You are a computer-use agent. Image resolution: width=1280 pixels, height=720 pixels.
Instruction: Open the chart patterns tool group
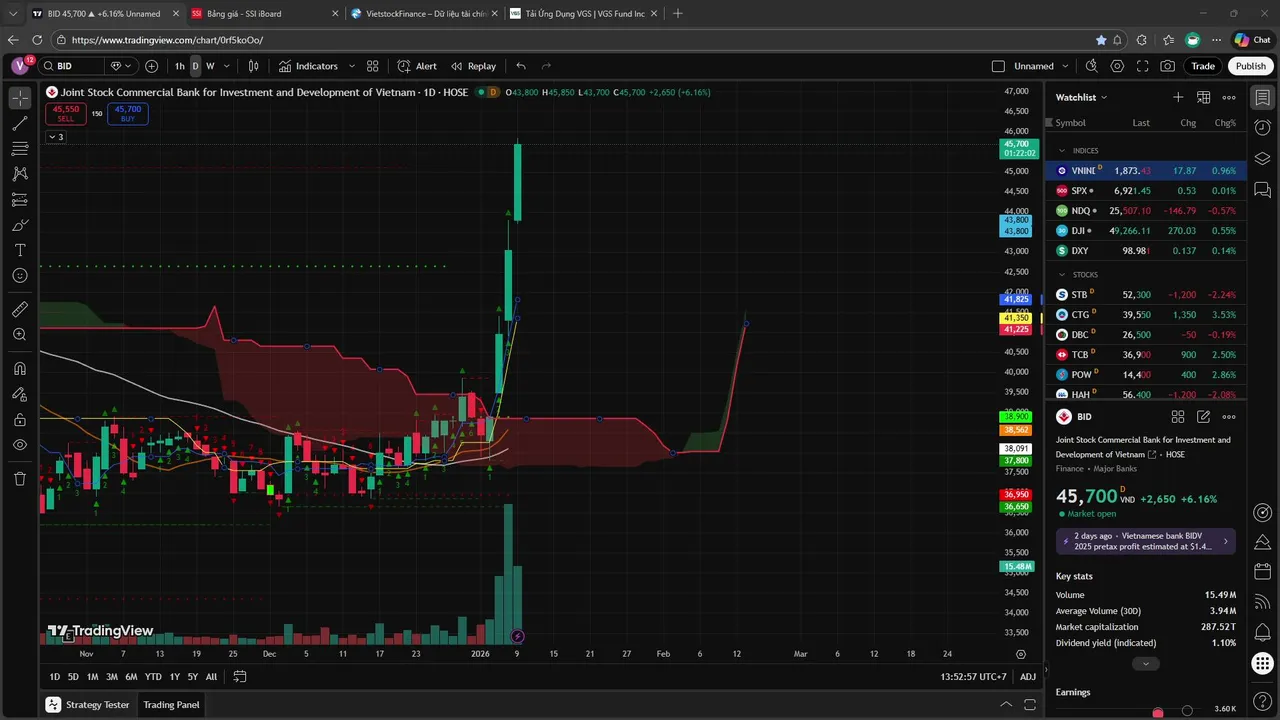click(20, 174)
